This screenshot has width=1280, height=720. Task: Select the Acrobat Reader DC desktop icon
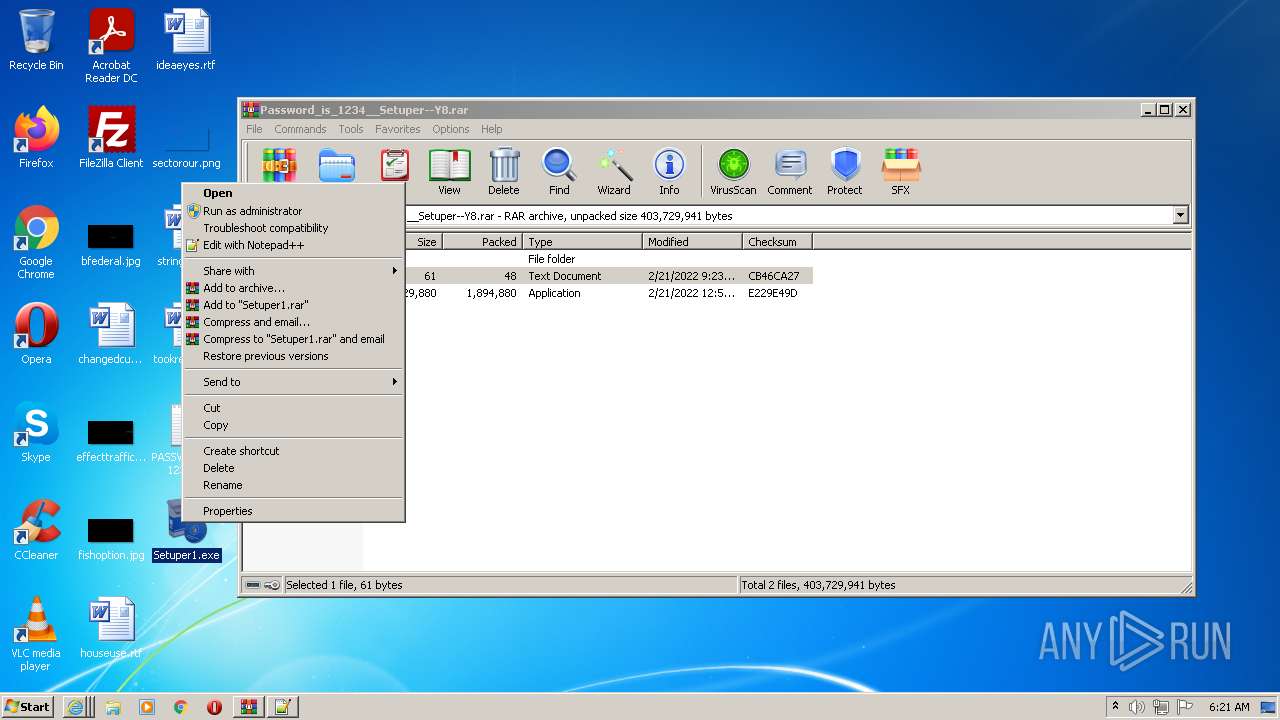[111, 46]
